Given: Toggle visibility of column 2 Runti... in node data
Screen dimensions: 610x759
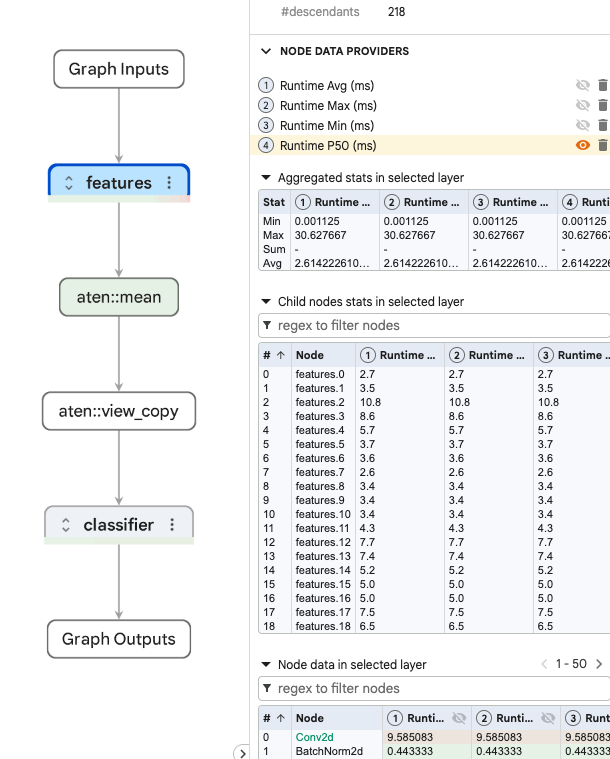Looking at the screenshot, I should click(548, 718).
